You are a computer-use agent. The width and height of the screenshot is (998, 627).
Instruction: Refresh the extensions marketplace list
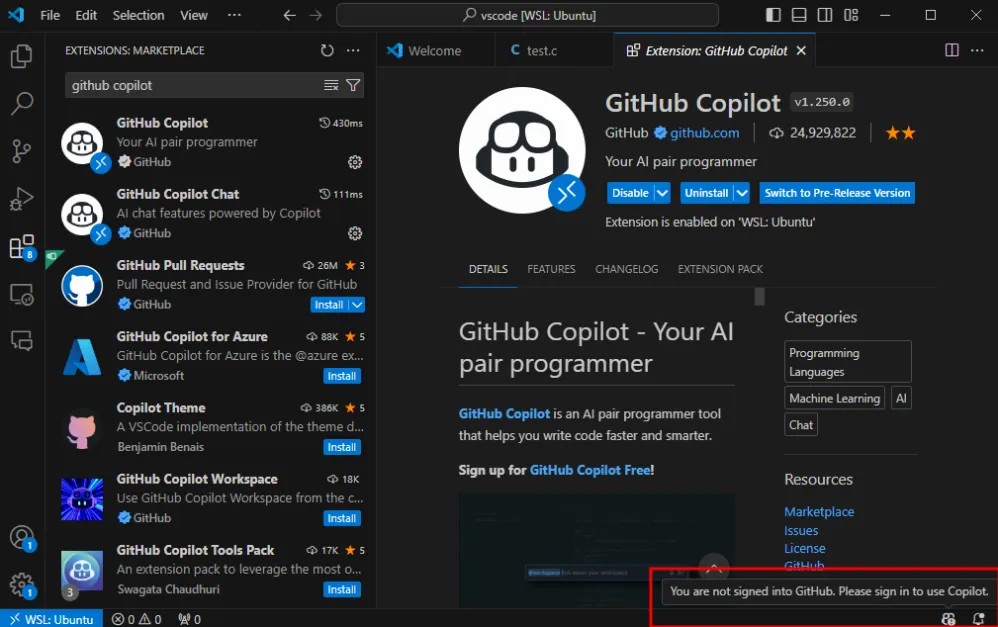(x=327, y=50)
